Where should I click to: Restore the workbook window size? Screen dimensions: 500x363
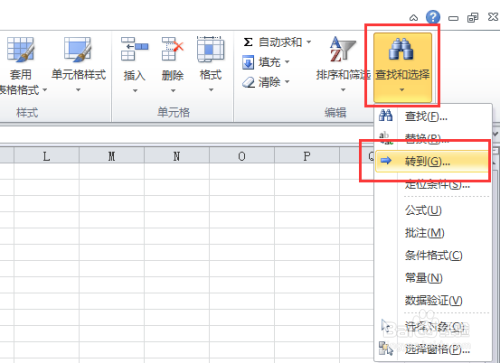[473, 17]
